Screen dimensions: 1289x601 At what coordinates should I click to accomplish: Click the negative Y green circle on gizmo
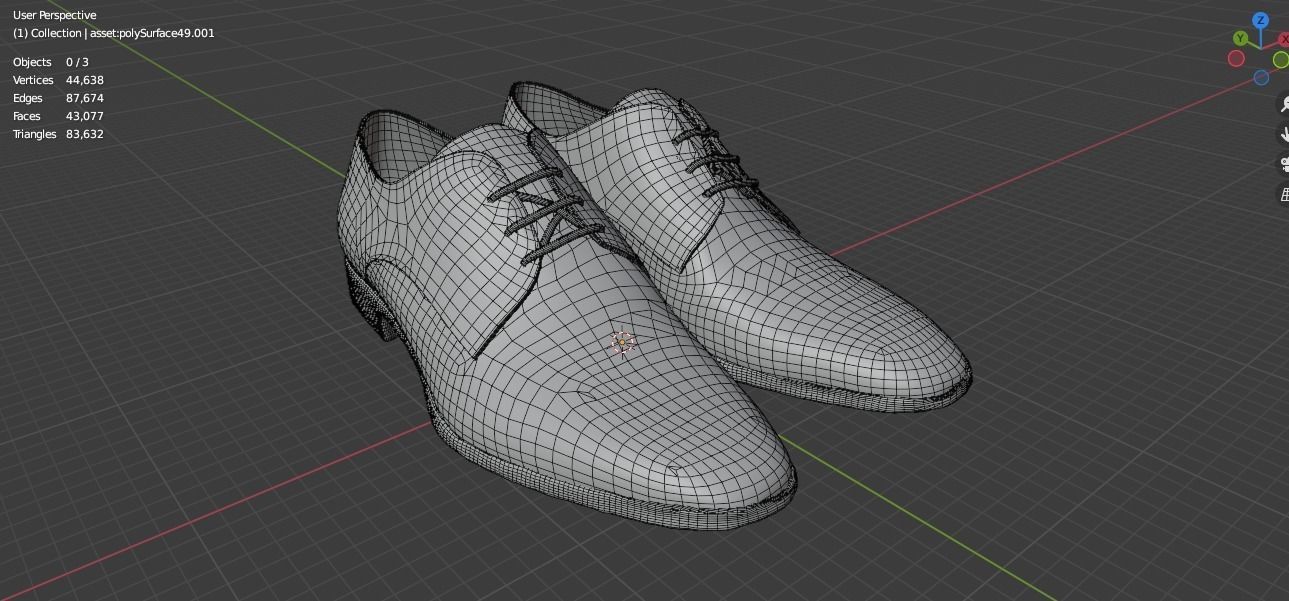[x=1280, y=60]
